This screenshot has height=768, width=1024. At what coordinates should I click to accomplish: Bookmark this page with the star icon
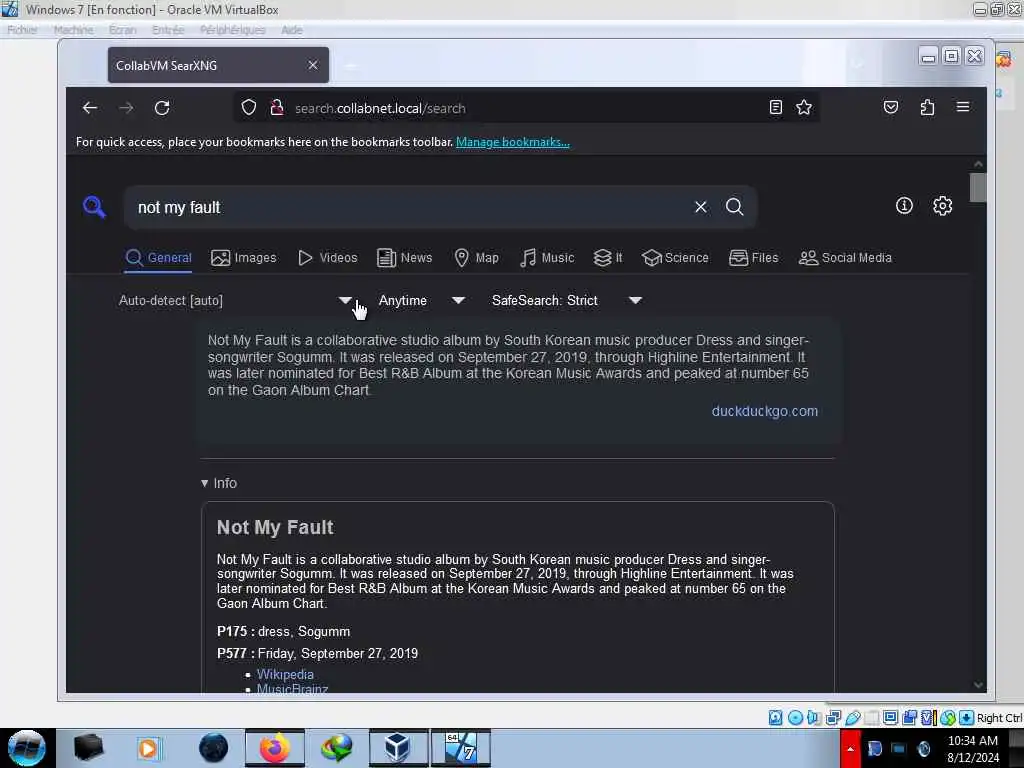pyautogui.click(x=804, y=108)
